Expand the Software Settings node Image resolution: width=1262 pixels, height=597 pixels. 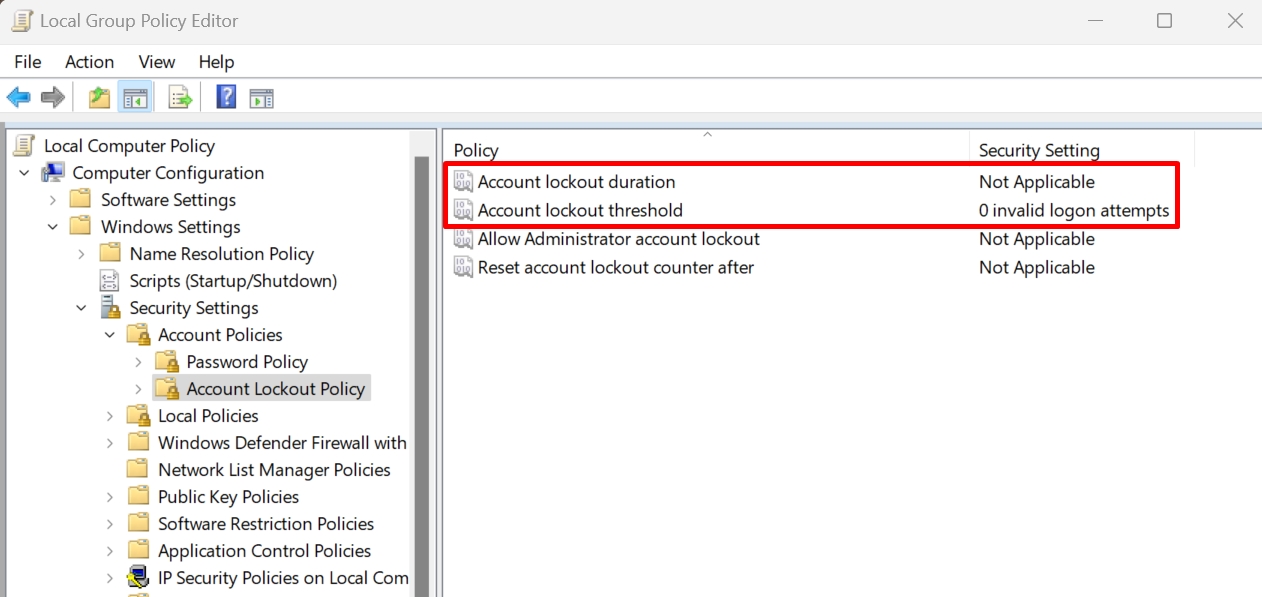pyautogui.click(x=53, y=200)
